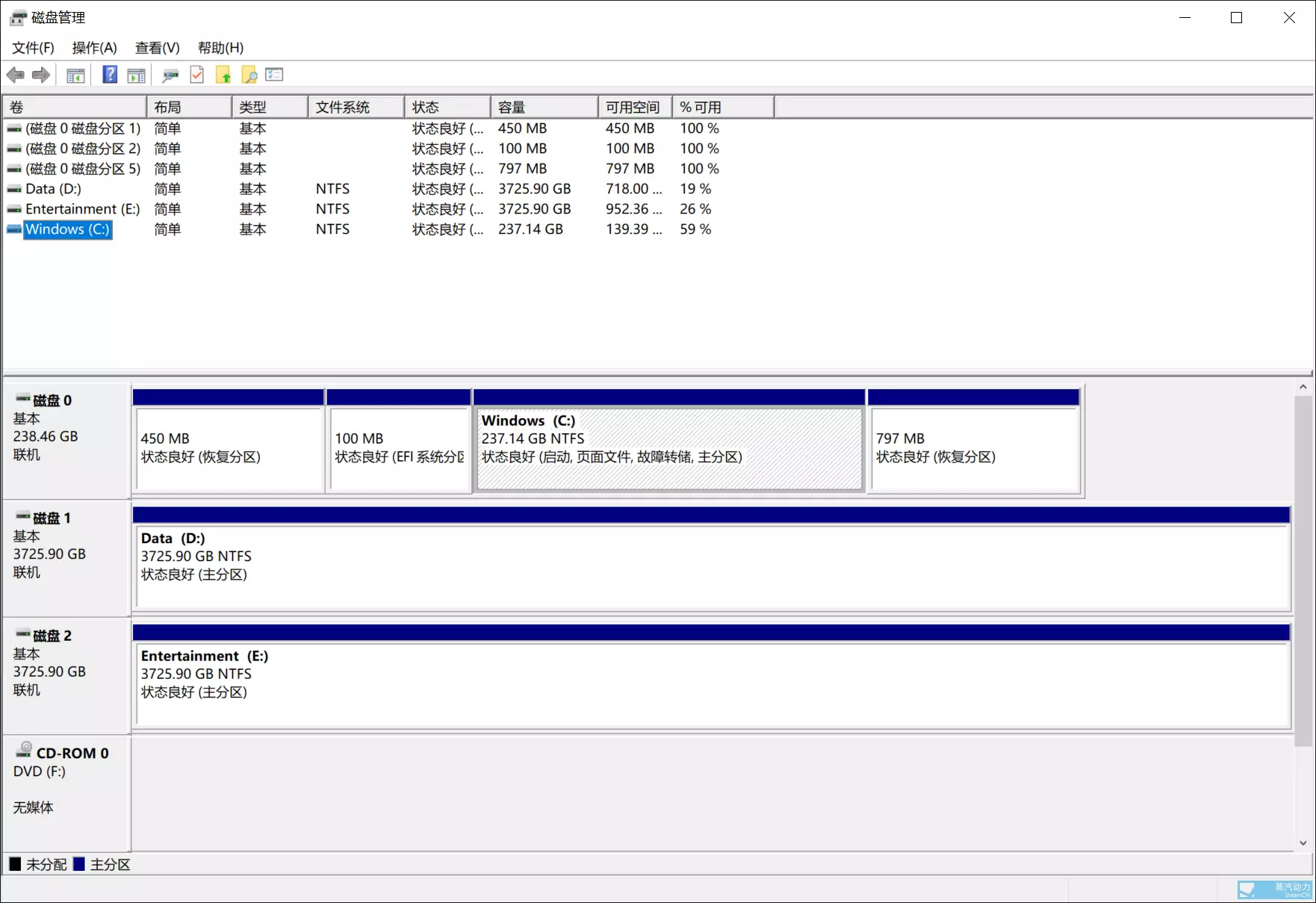Click the connect disk toolbar icon
The image size is (1316, 903).
171,75
